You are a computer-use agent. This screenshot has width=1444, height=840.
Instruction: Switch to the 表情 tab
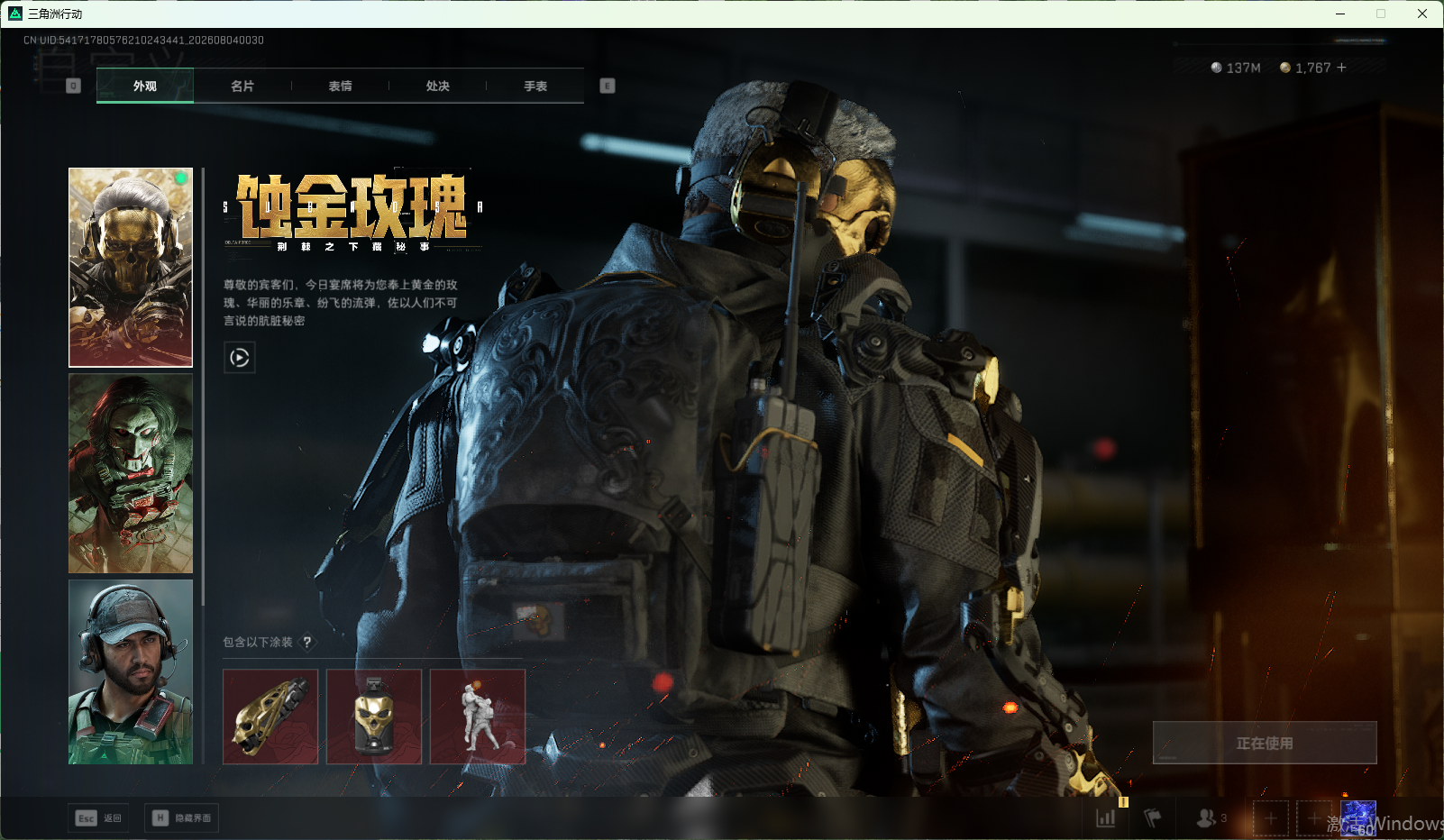(x=340, y=86)
